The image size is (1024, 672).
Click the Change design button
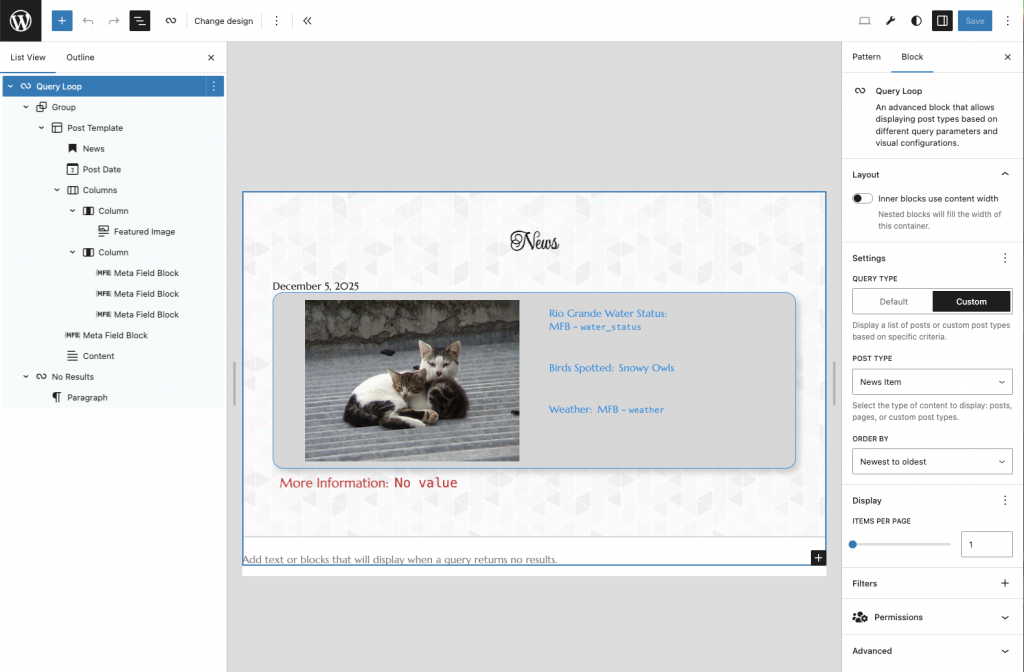(x=224, y=20)
